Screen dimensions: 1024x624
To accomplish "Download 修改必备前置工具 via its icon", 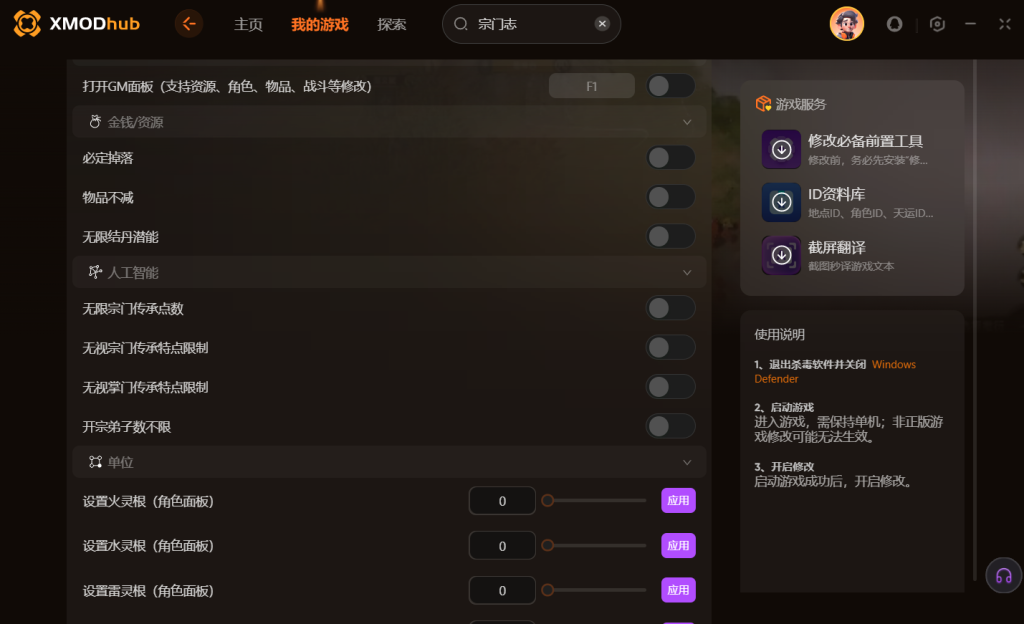I will pyautogui.click(x=781, y=149).
